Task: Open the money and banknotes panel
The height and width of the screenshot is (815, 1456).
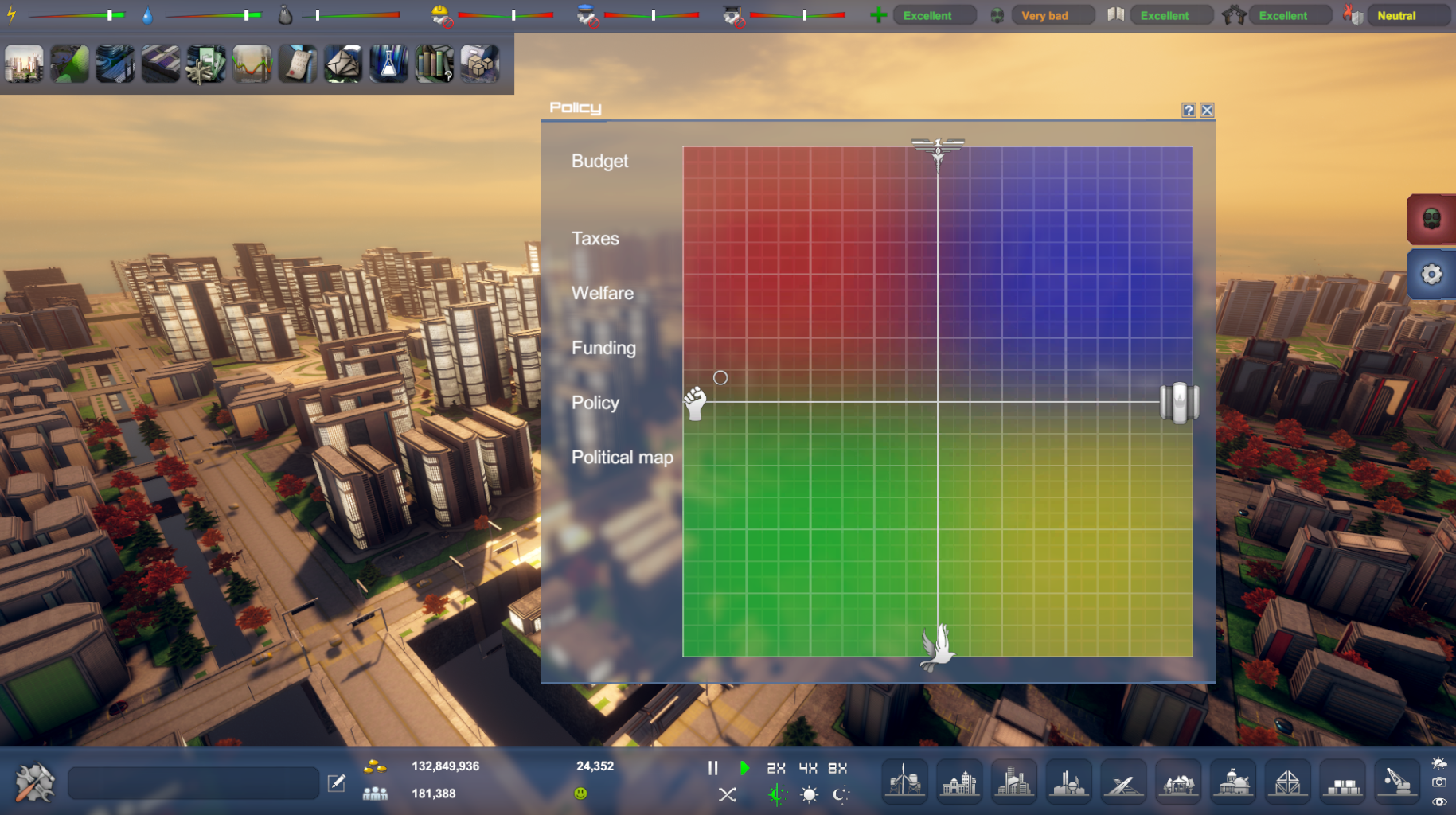Action: [x=205, y=64]
